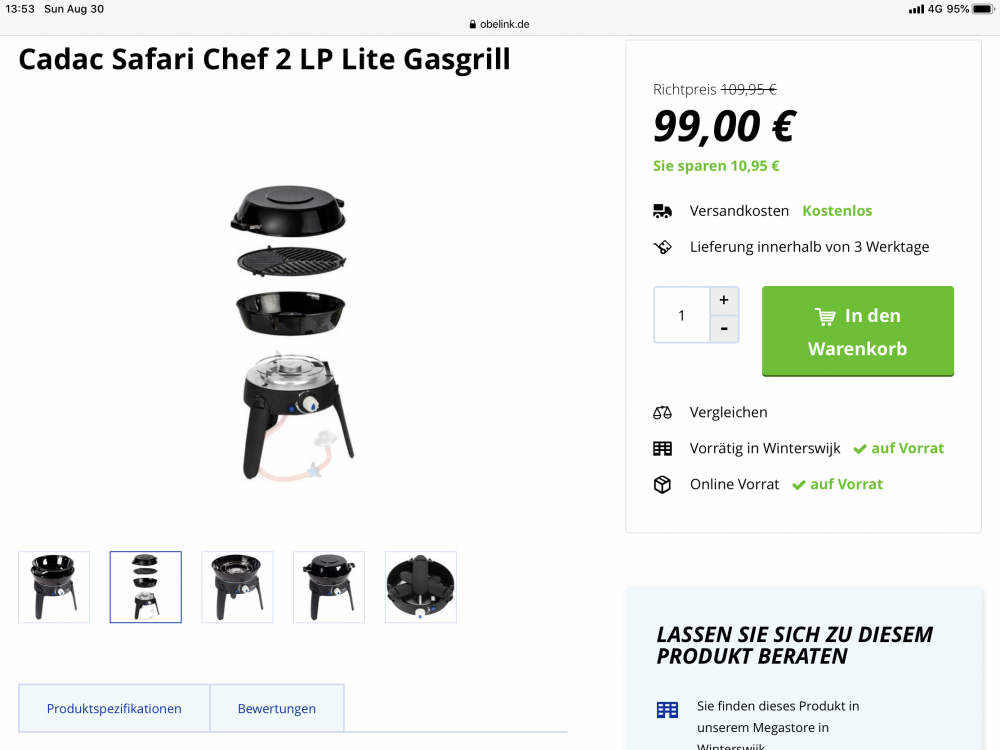Select the exploded-view parts thumbnail
This screenshot has width=1000, height=750.
pos(145,587)
